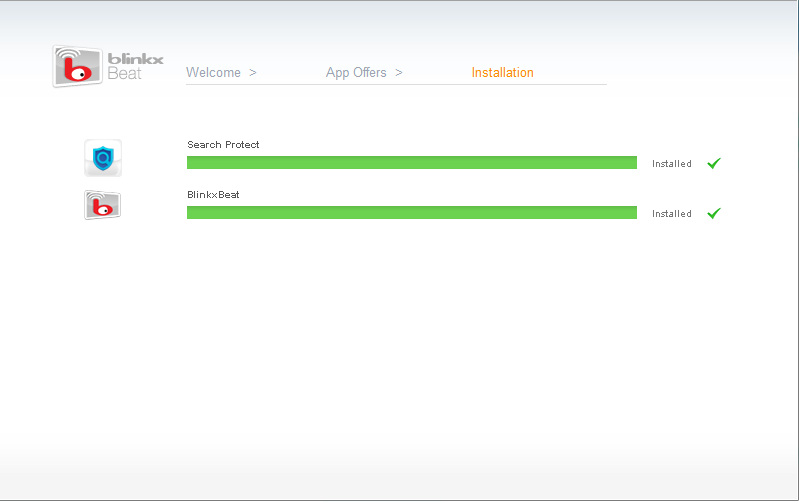Click the 'BlinkxBeat' label above its progress bar
Image resolution: width=799 pixels, height=502 pixels.
(x=213, y=195)
